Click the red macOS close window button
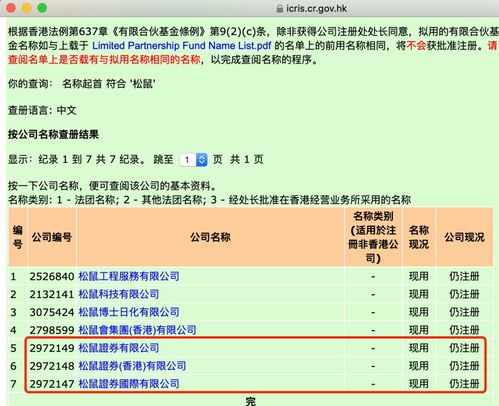This screenshot has width=499, height=406. [11, 8]
